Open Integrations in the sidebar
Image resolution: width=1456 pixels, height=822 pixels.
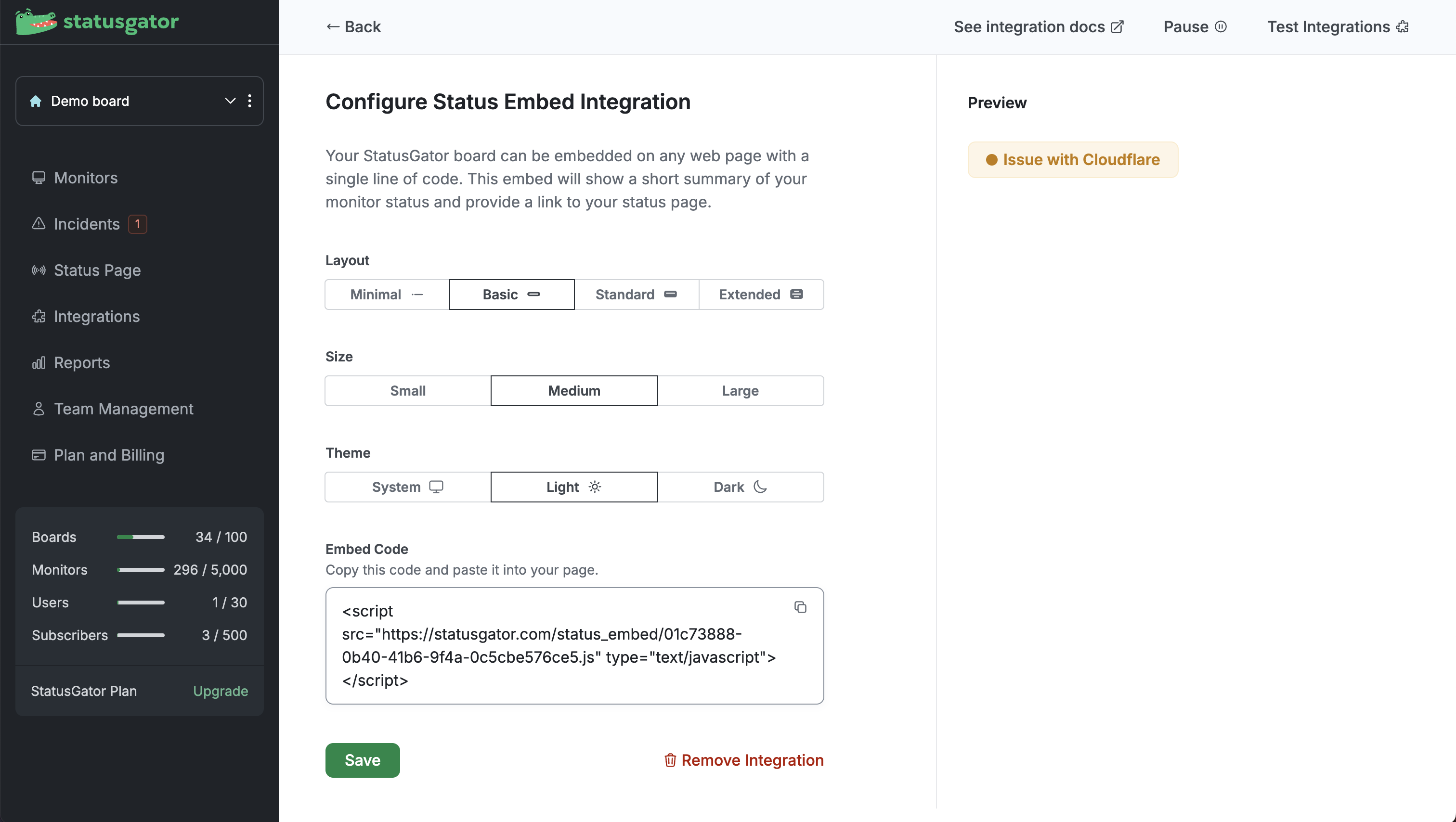(x=97, y=316)
